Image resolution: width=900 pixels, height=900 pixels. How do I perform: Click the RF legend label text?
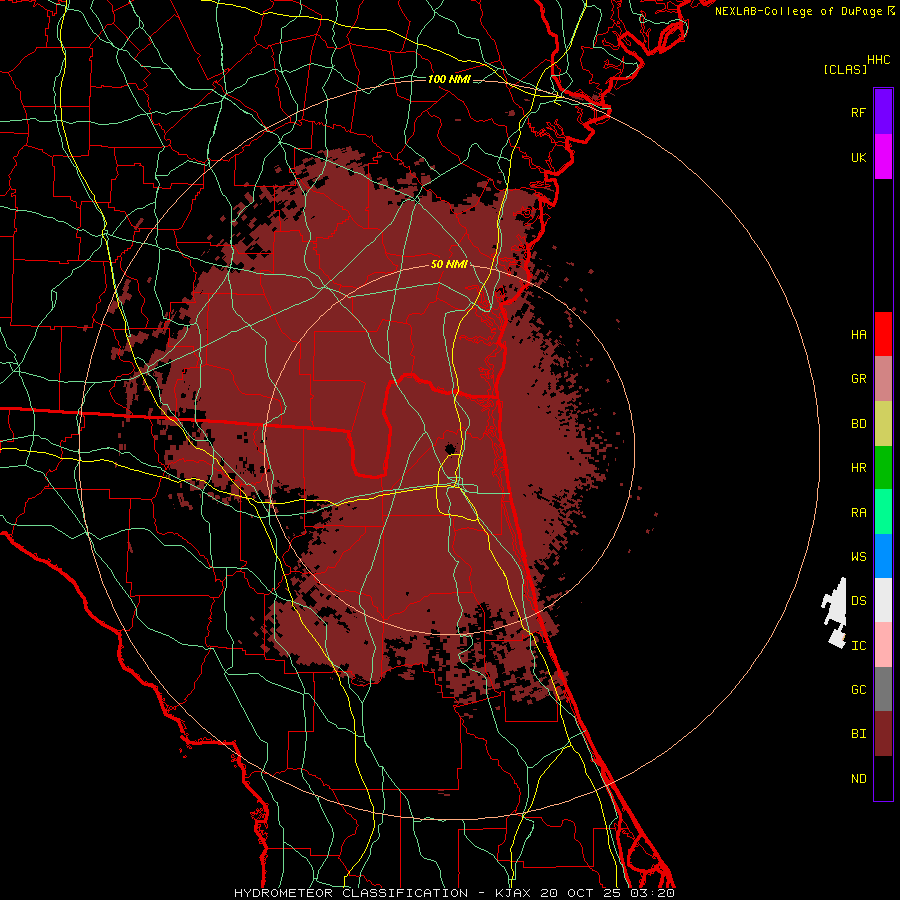coord(858,112)
